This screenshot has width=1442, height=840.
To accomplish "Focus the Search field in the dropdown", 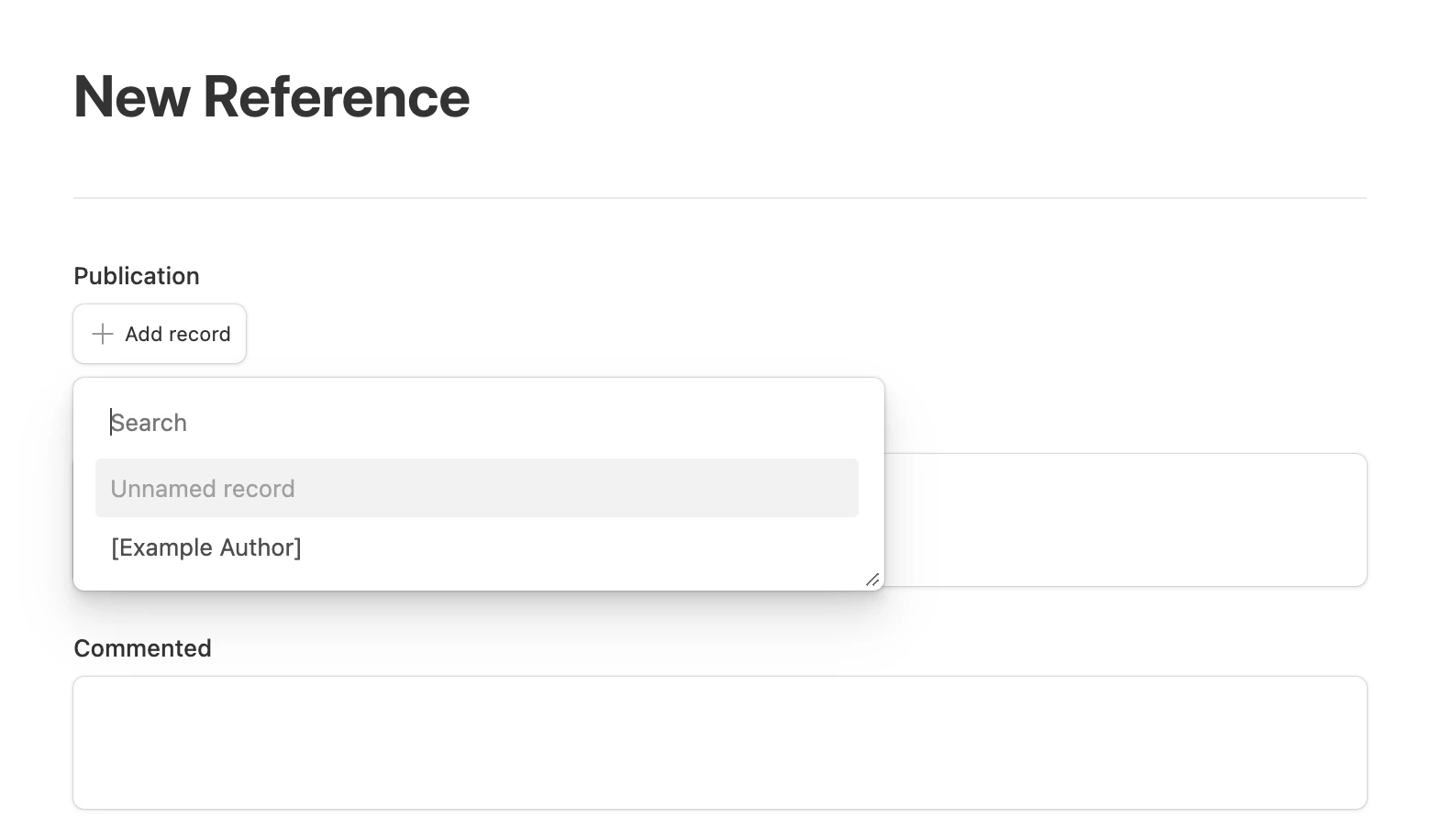I will 477,423.
